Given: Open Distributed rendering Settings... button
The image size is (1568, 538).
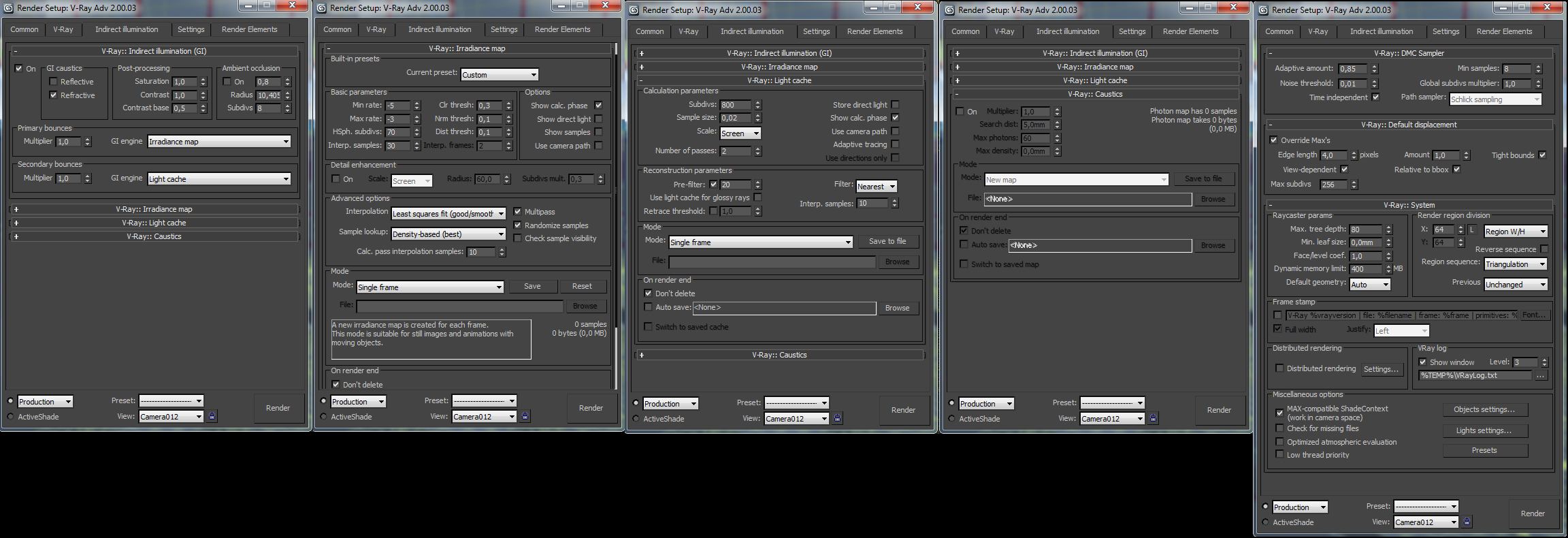Looking at the screenshot, I should 1382,369.
